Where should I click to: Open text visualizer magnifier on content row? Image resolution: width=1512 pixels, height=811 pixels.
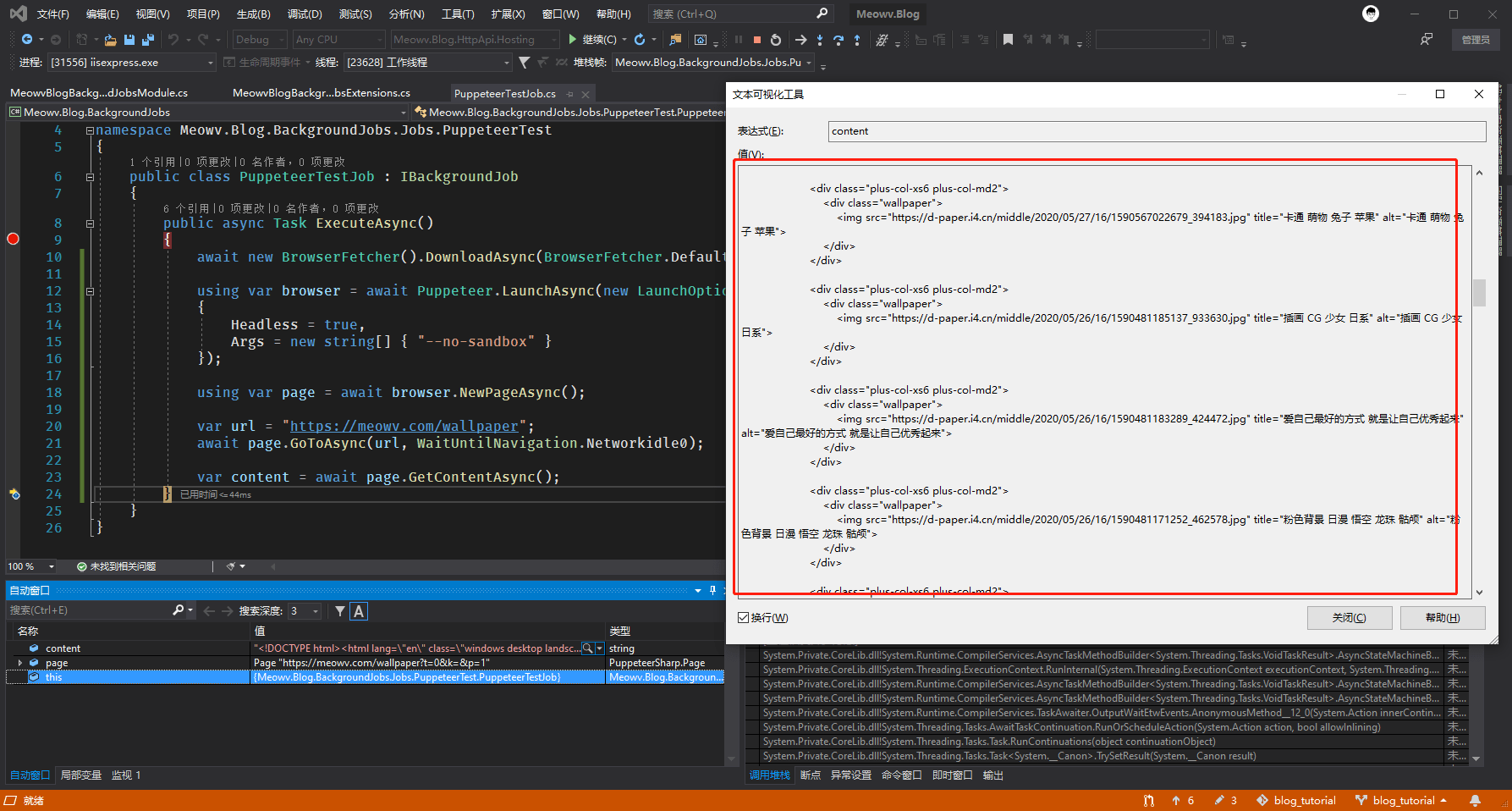coord(587,648)
